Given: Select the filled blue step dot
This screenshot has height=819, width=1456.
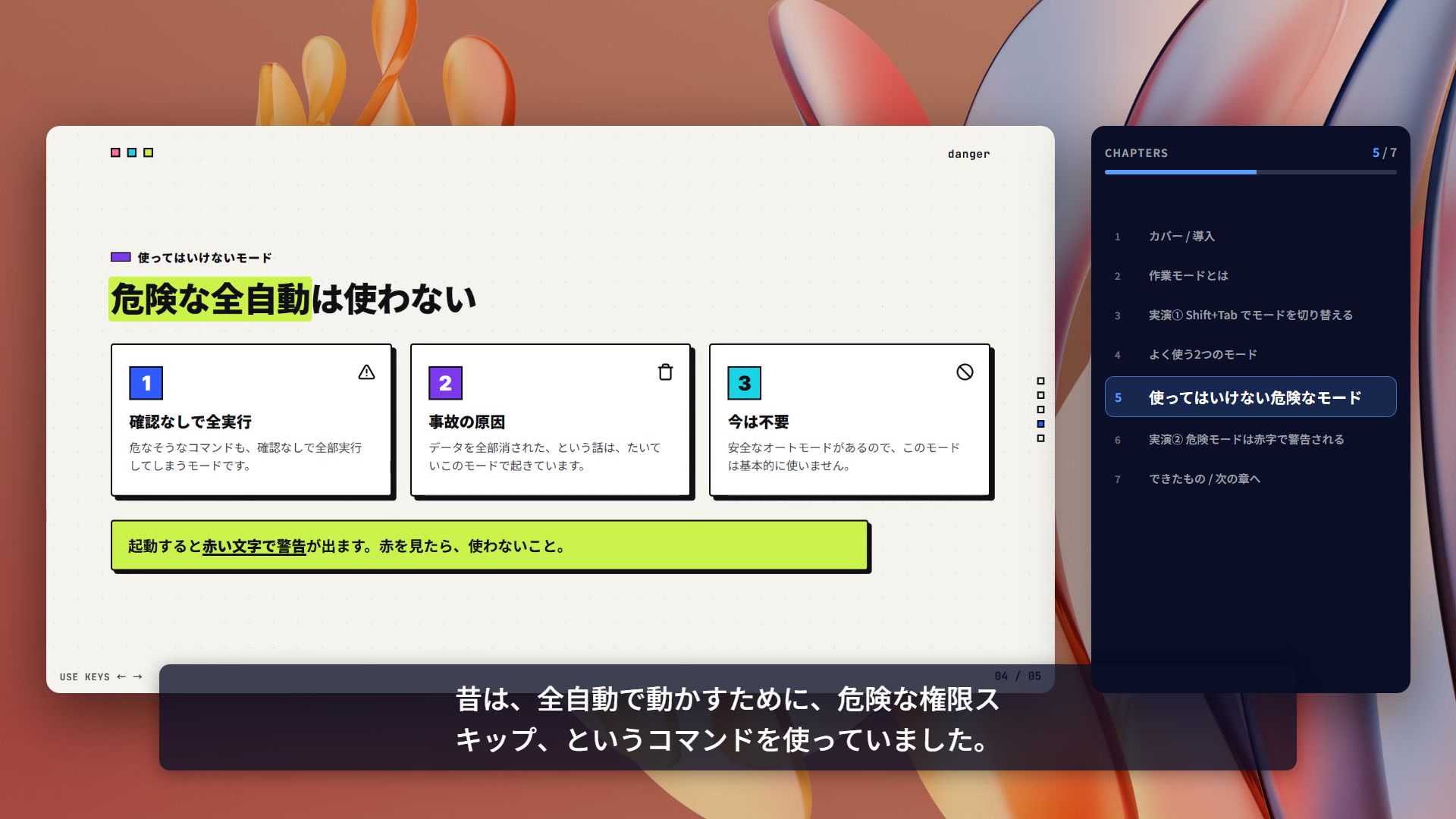Looking at the screenshot, I should pos(1040,424).
